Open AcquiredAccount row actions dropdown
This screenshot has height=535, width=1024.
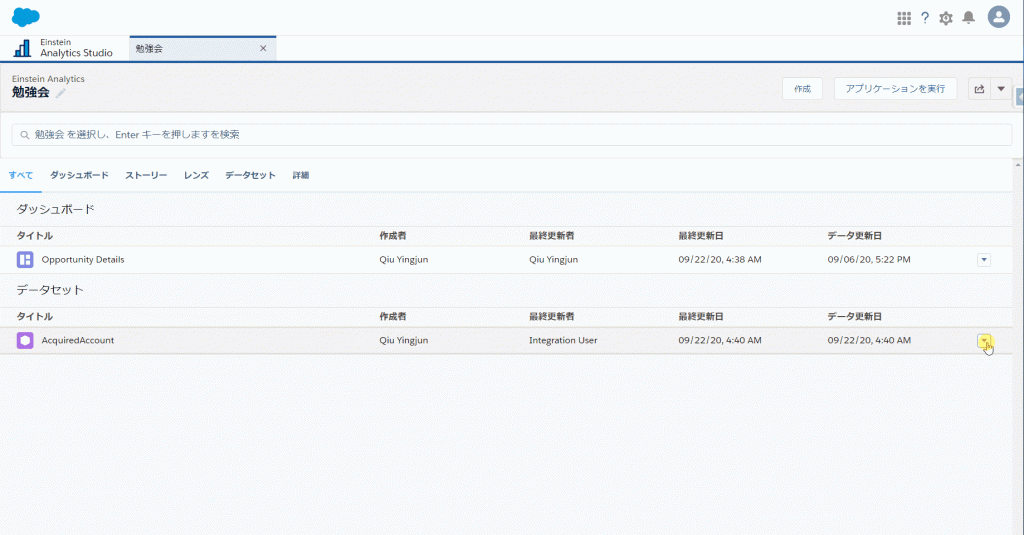tap(983, 340)
